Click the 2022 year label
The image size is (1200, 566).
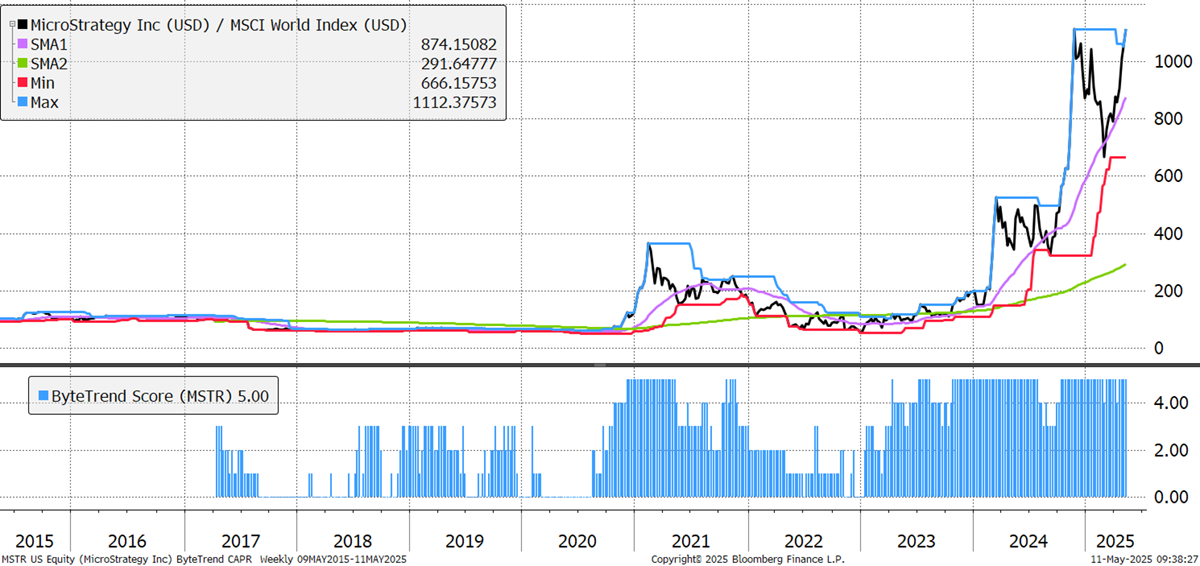(804, 541)
